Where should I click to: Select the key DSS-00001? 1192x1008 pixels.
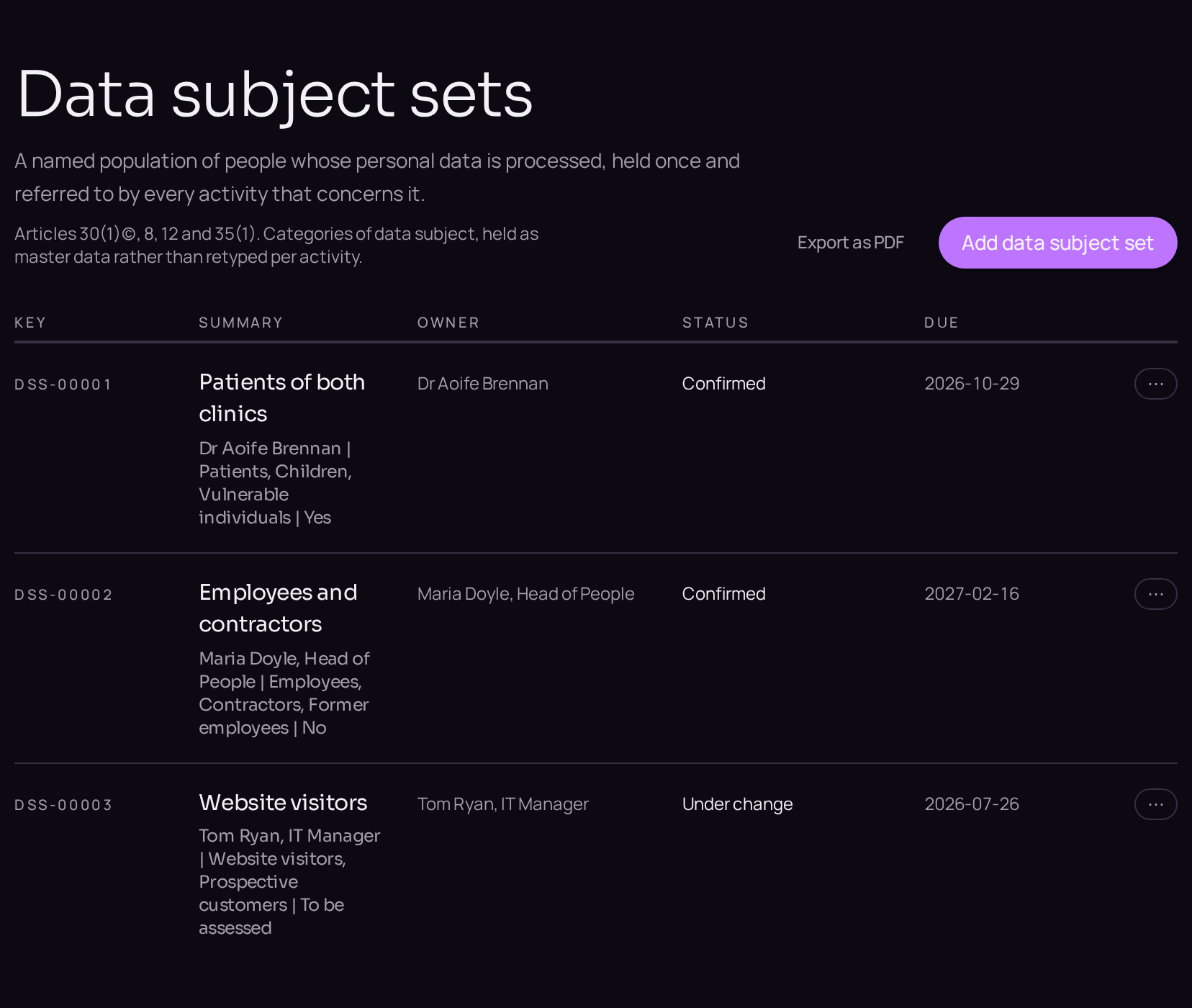click(63, 384)
